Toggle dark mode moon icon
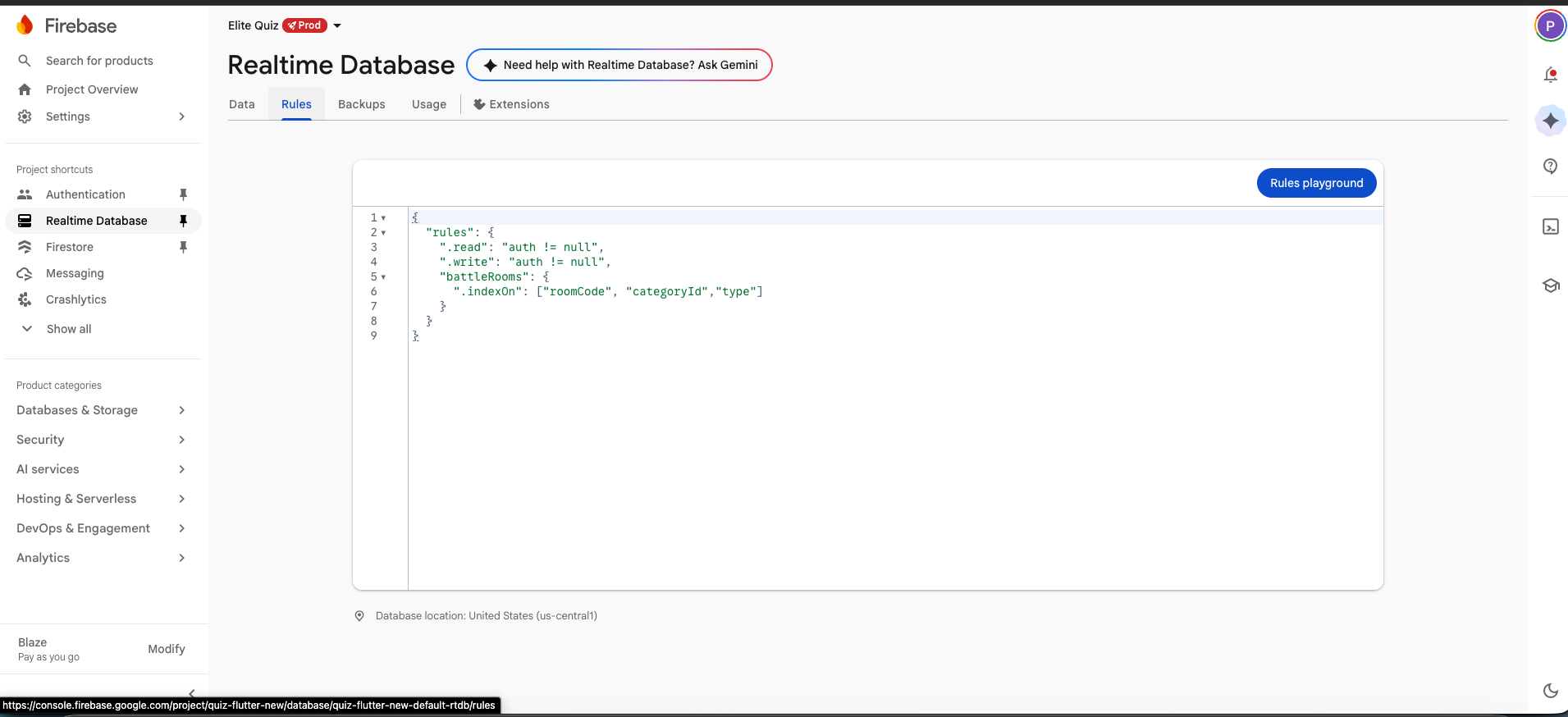The height and width of the screenshot is (717, 1568). [1550, 691]
